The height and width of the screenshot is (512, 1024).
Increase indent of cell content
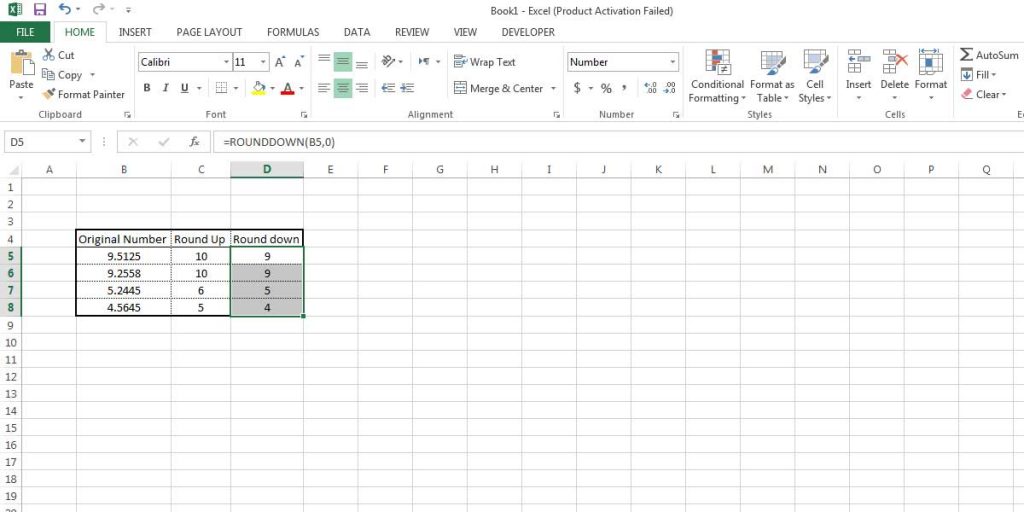point(408,88)
